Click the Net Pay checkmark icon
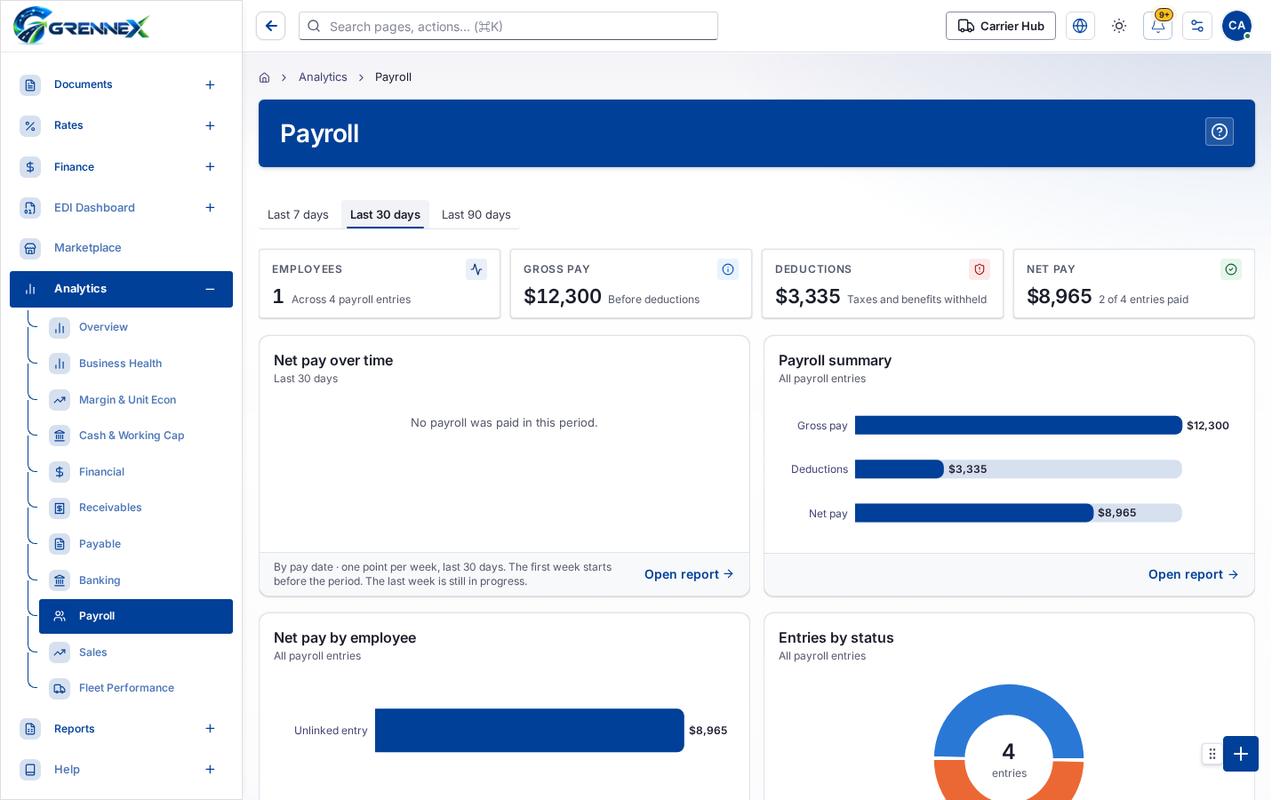This screenshot has height=800, width=1280. [x=1231, y=269]
